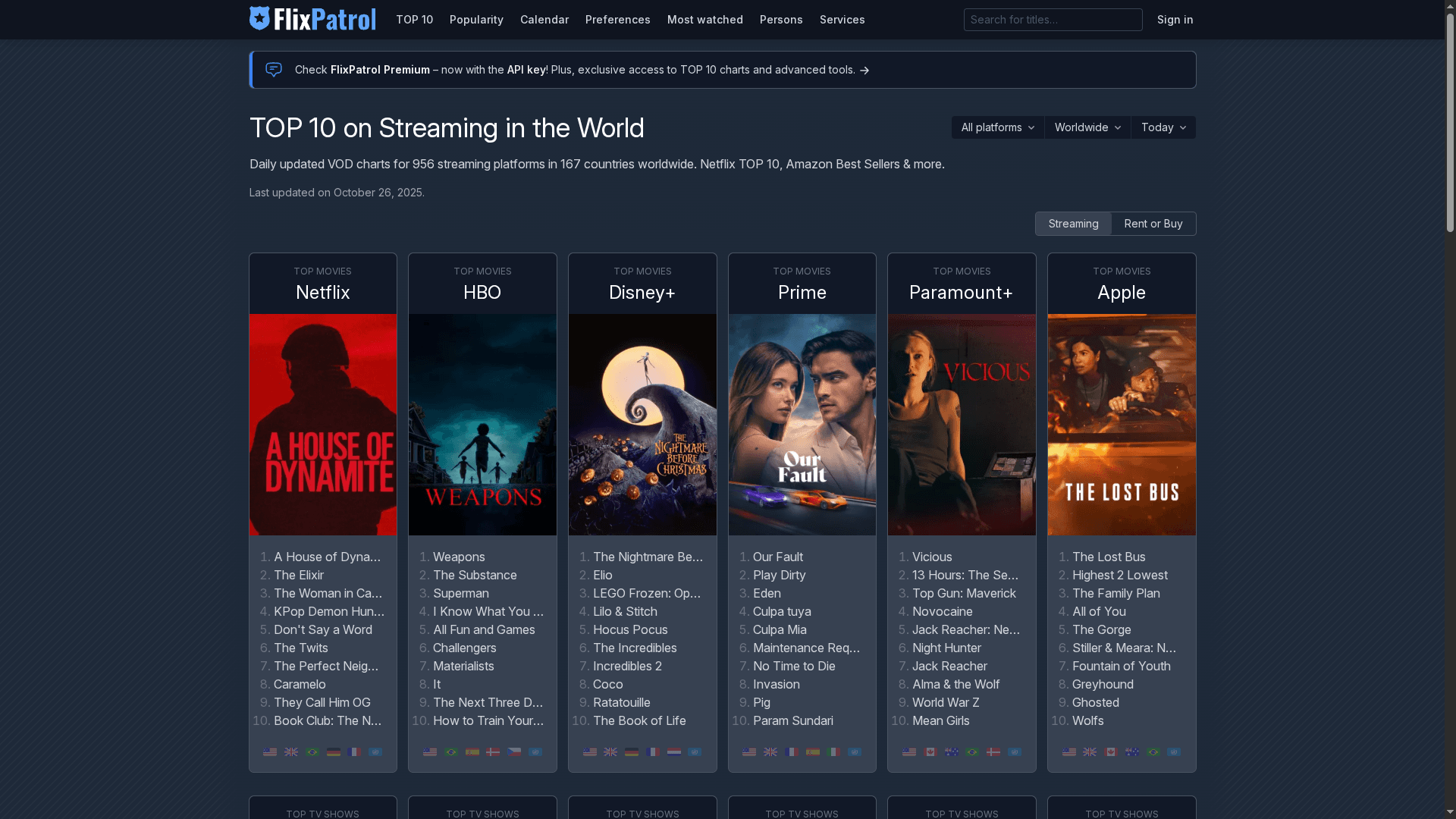Select the Spain flag under Prime
This screenshot has width=1456, height=819.
click(x=813, y=752)
